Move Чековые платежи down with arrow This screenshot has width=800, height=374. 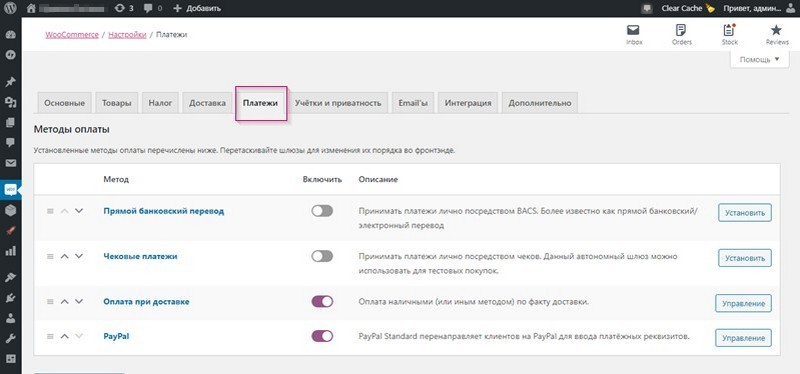click(79, 256)
